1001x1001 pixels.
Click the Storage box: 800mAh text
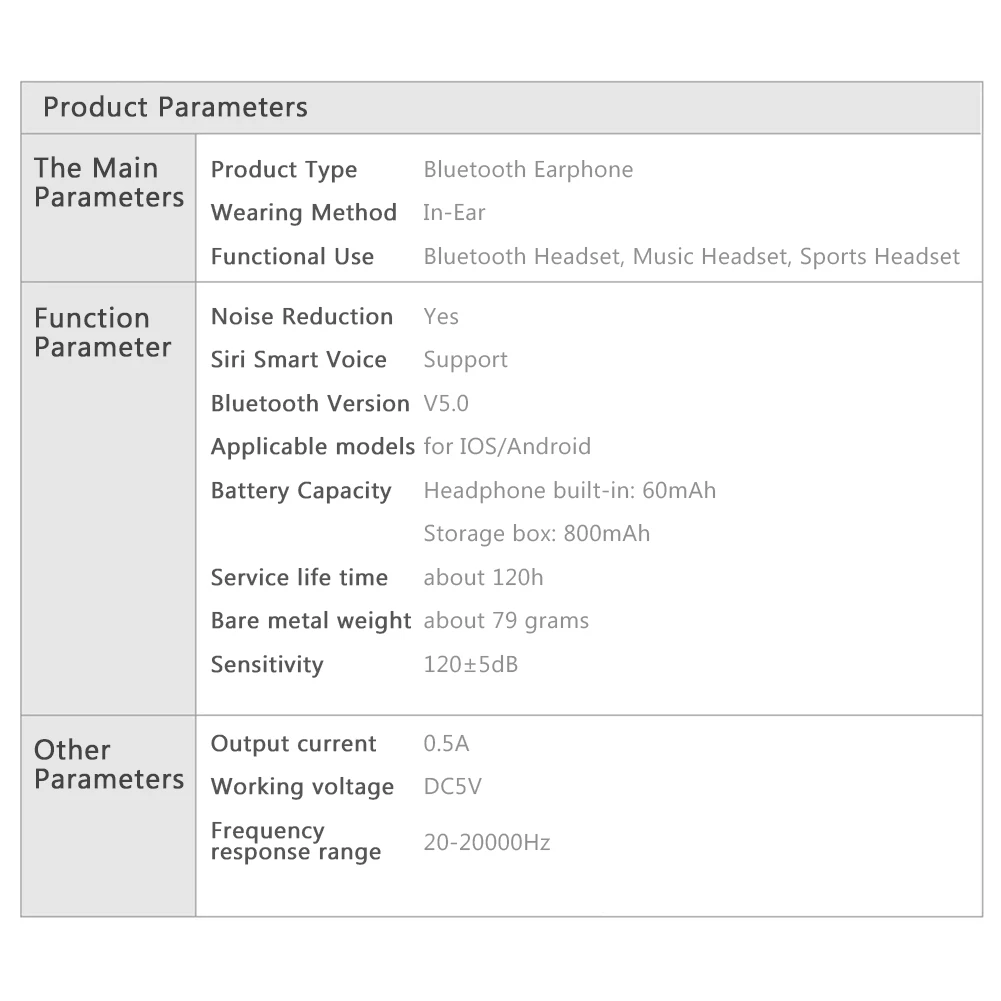click(536, 534)
